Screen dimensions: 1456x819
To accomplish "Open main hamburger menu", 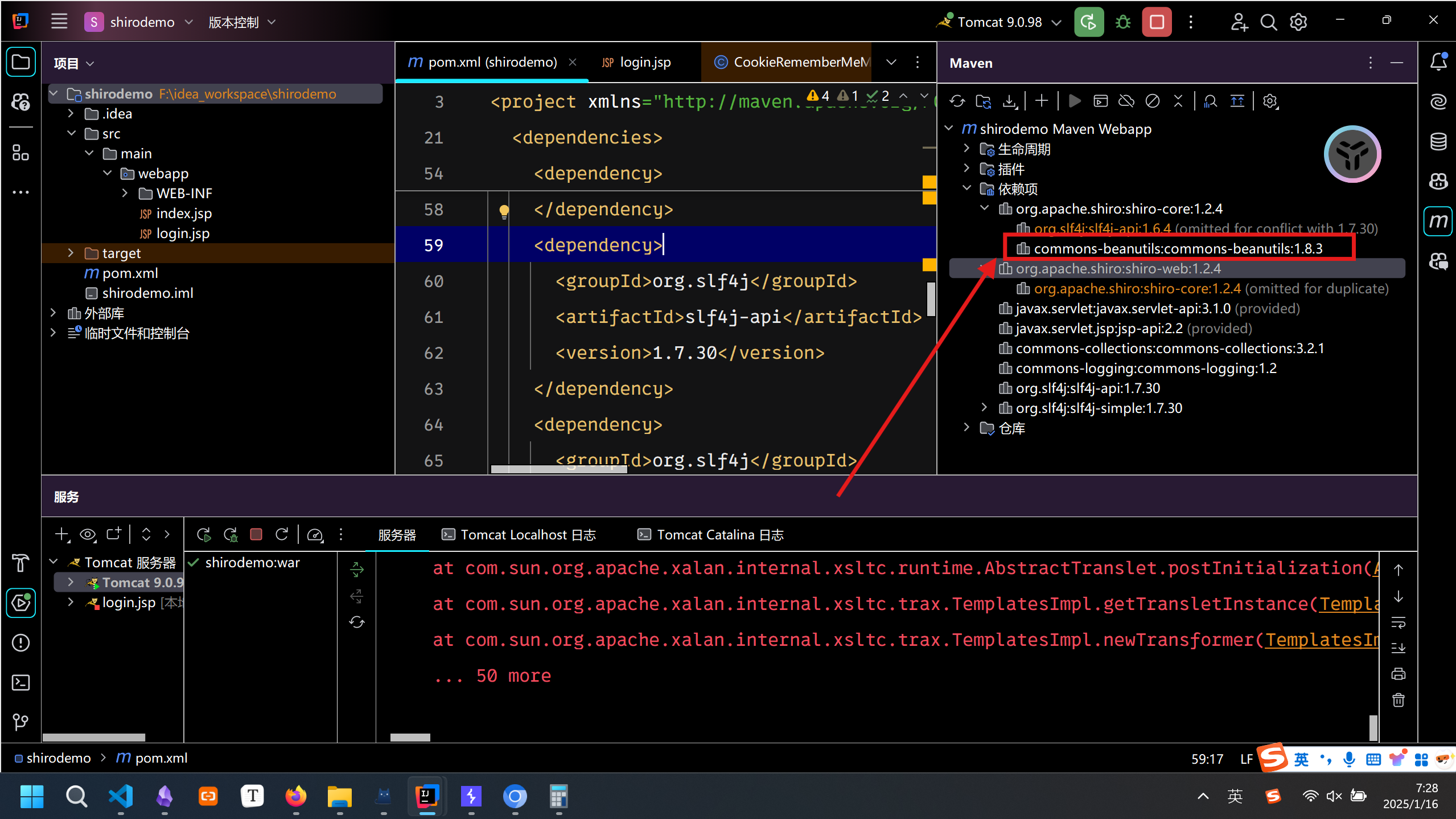I will point(59,22).
